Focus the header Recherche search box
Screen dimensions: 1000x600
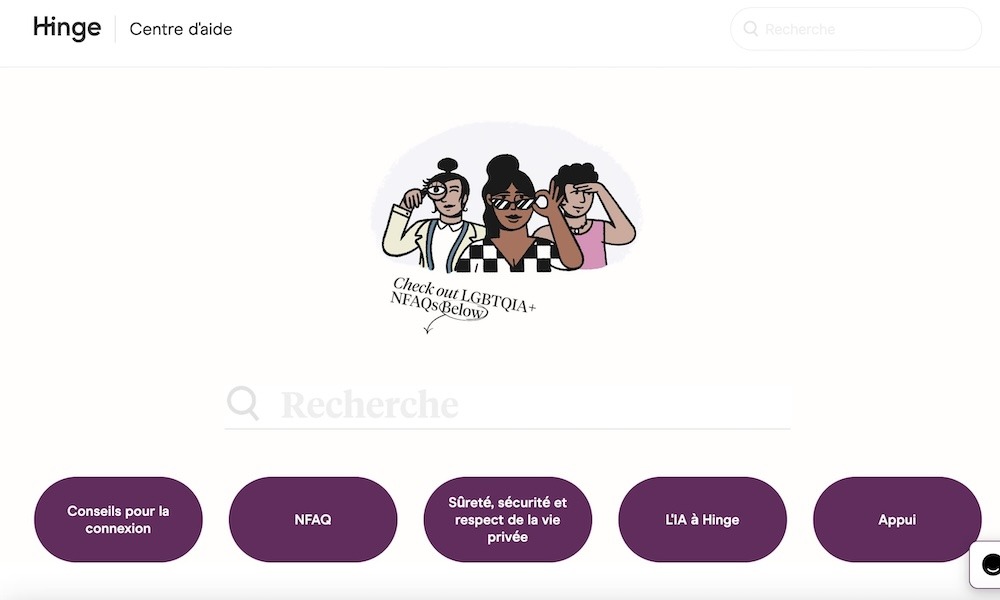855,29
